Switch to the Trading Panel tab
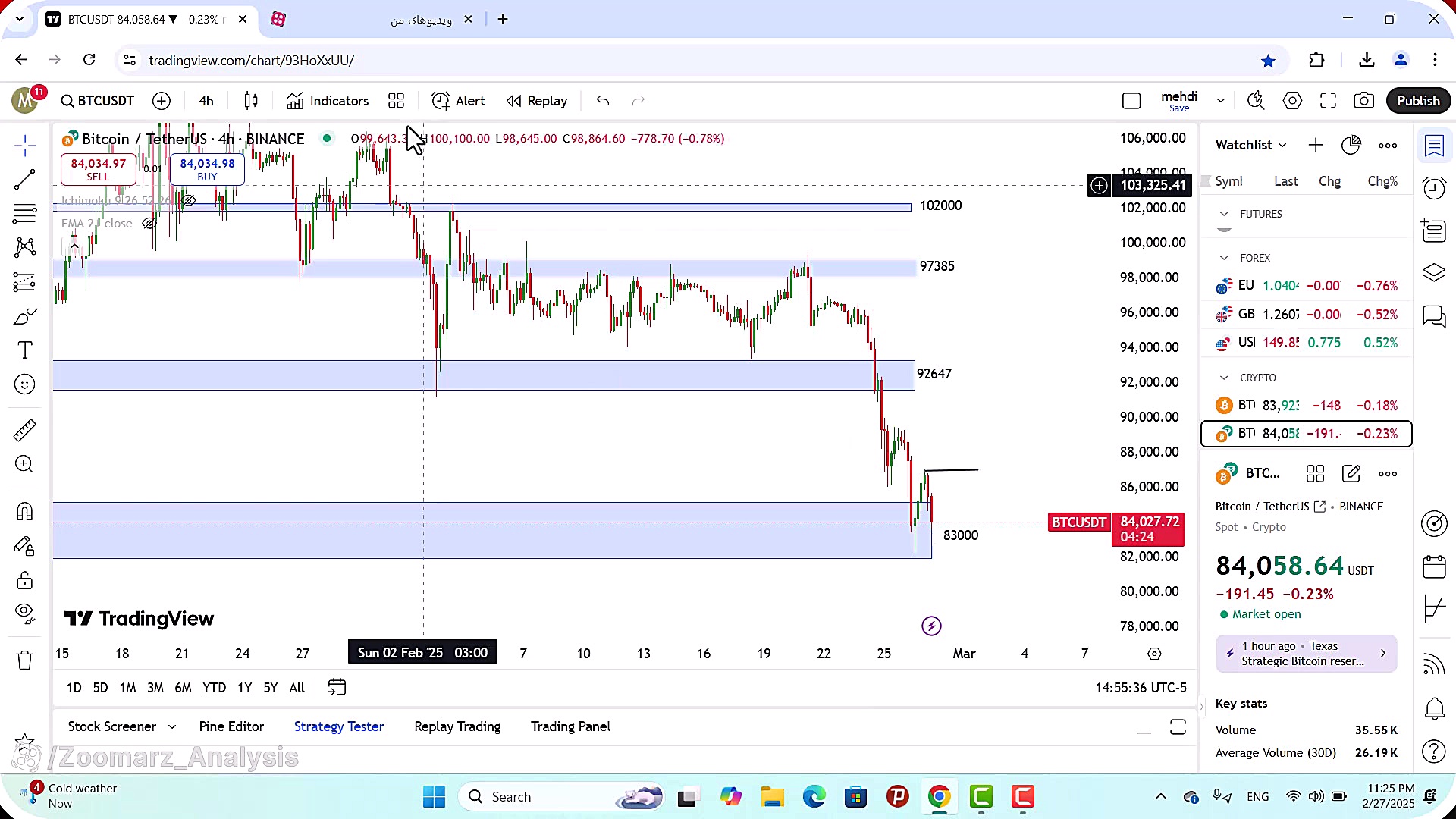This screenshot has width=1456, height=819. [570, 726]
